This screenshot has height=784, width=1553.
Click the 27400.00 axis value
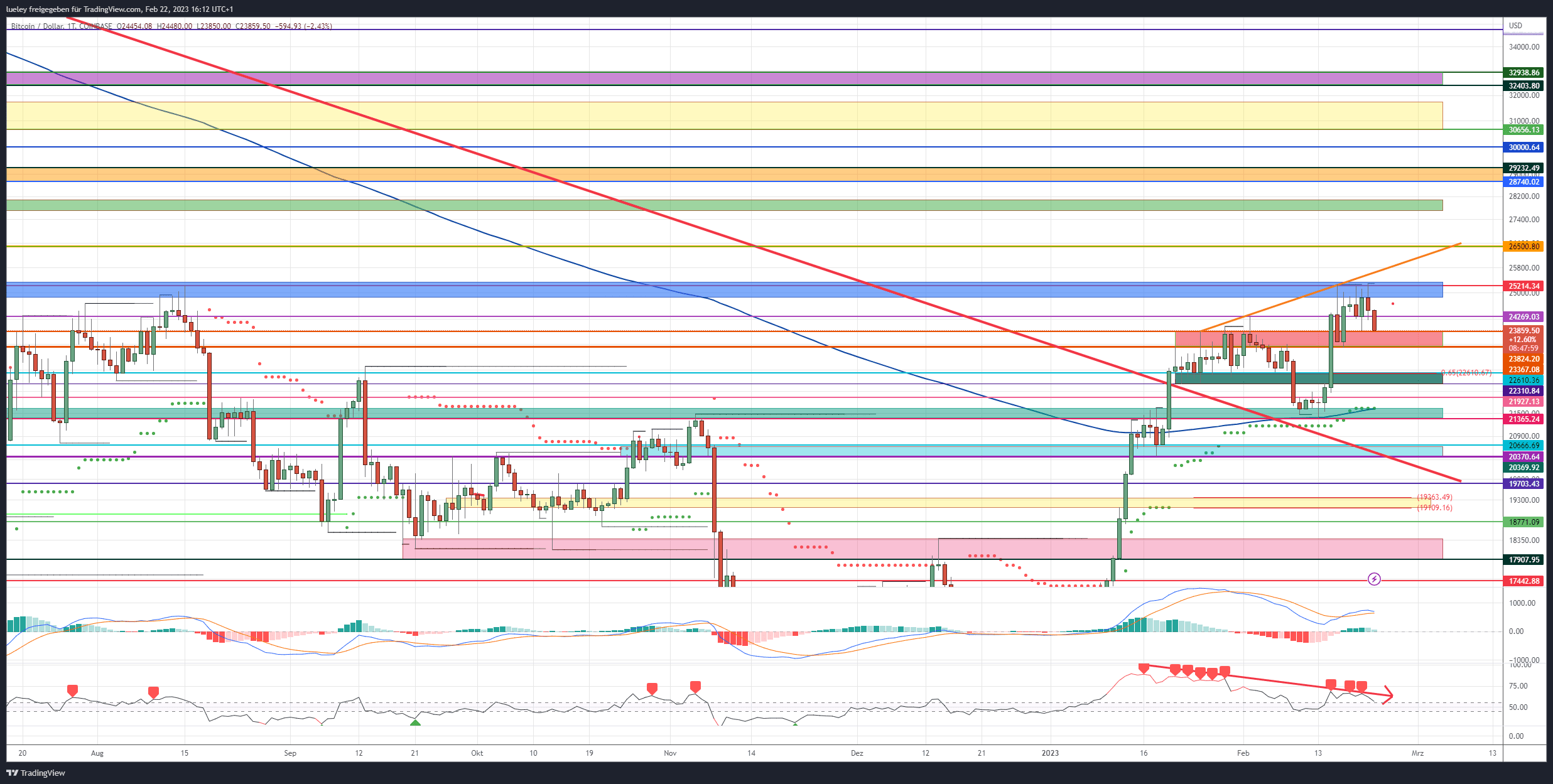[1524, 220]
